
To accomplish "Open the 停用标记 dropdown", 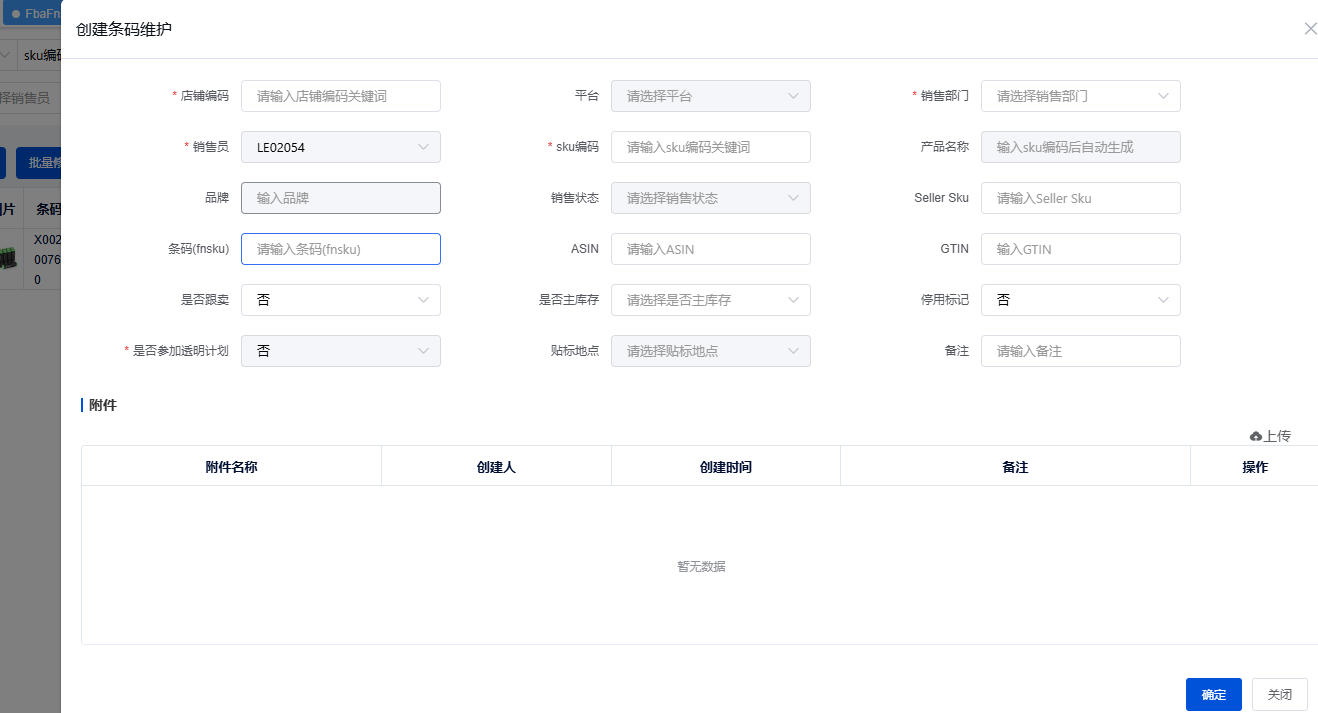I will pyautogui.click(x=1080, y=300).
